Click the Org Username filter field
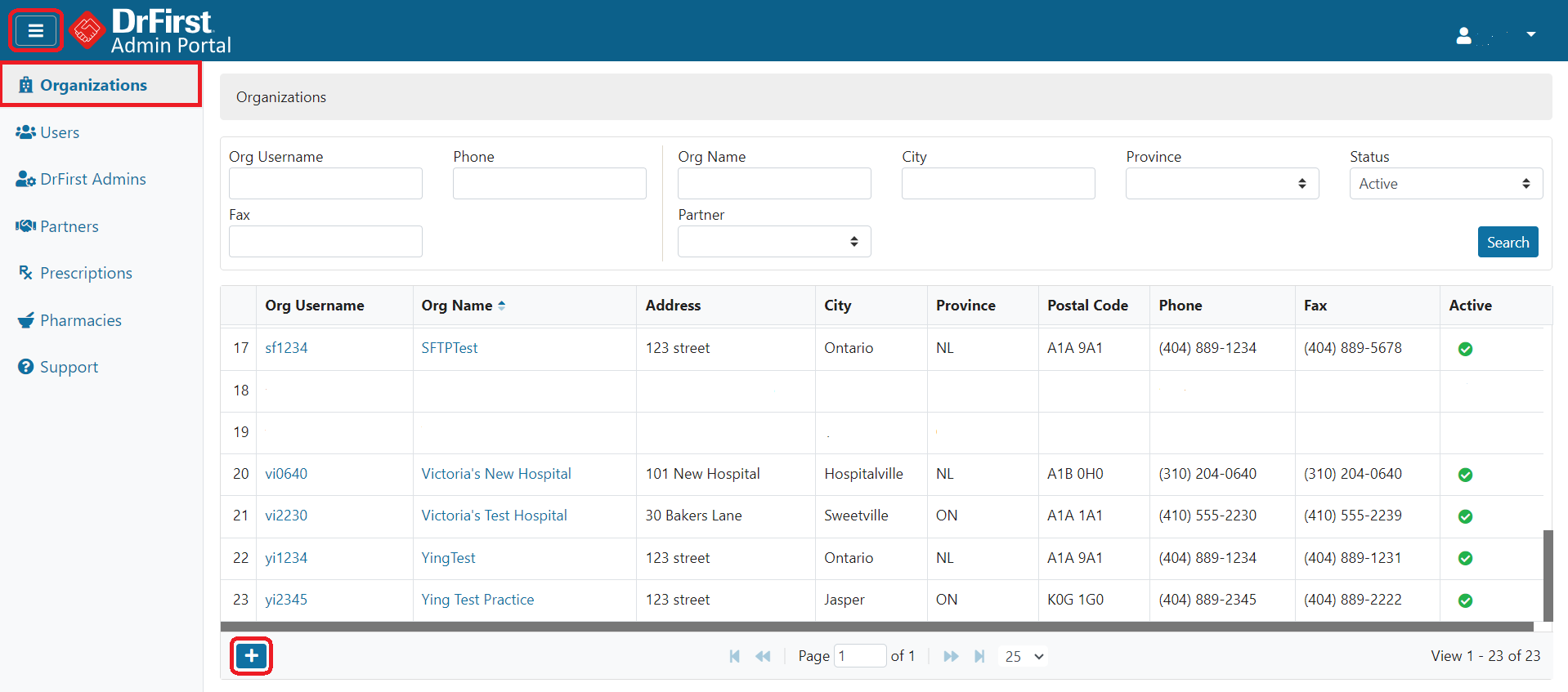 [x=325, y=184]
